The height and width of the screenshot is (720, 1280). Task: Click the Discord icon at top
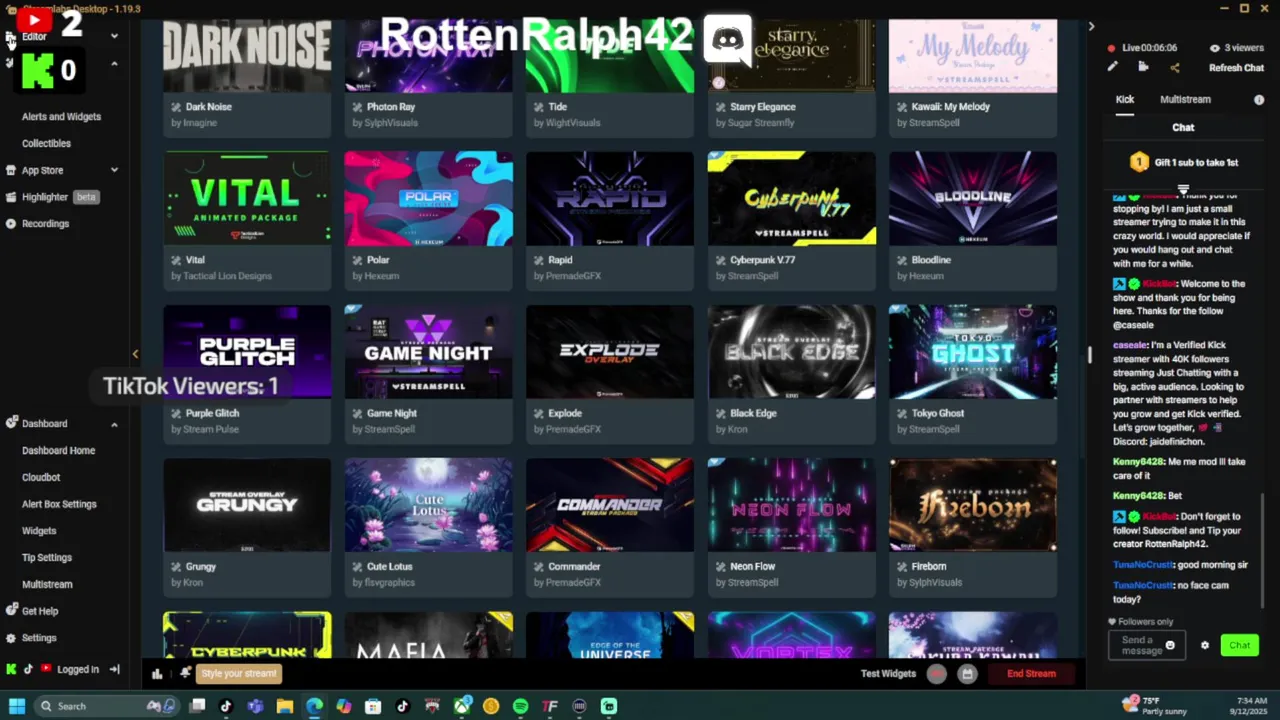727,40
